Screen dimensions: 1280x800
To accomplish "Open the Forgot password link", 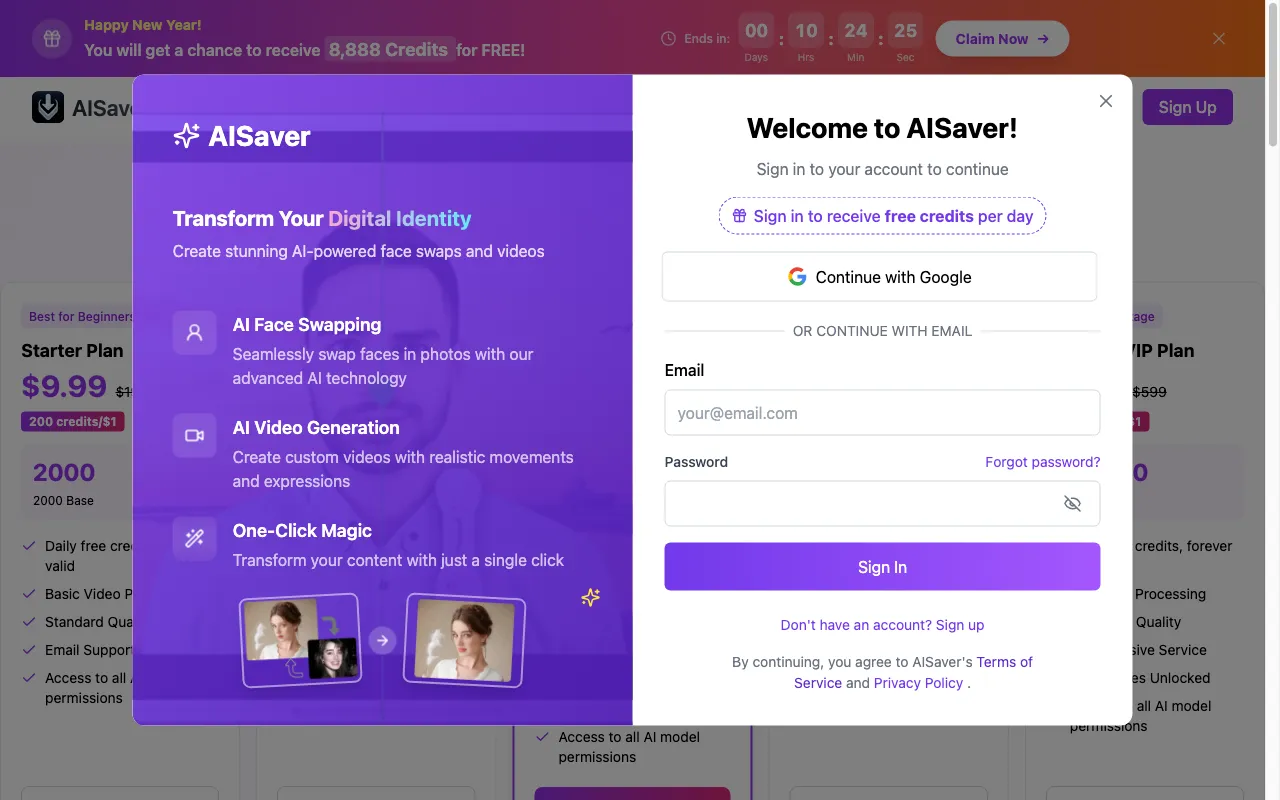I will click(x=1042, y=462).
